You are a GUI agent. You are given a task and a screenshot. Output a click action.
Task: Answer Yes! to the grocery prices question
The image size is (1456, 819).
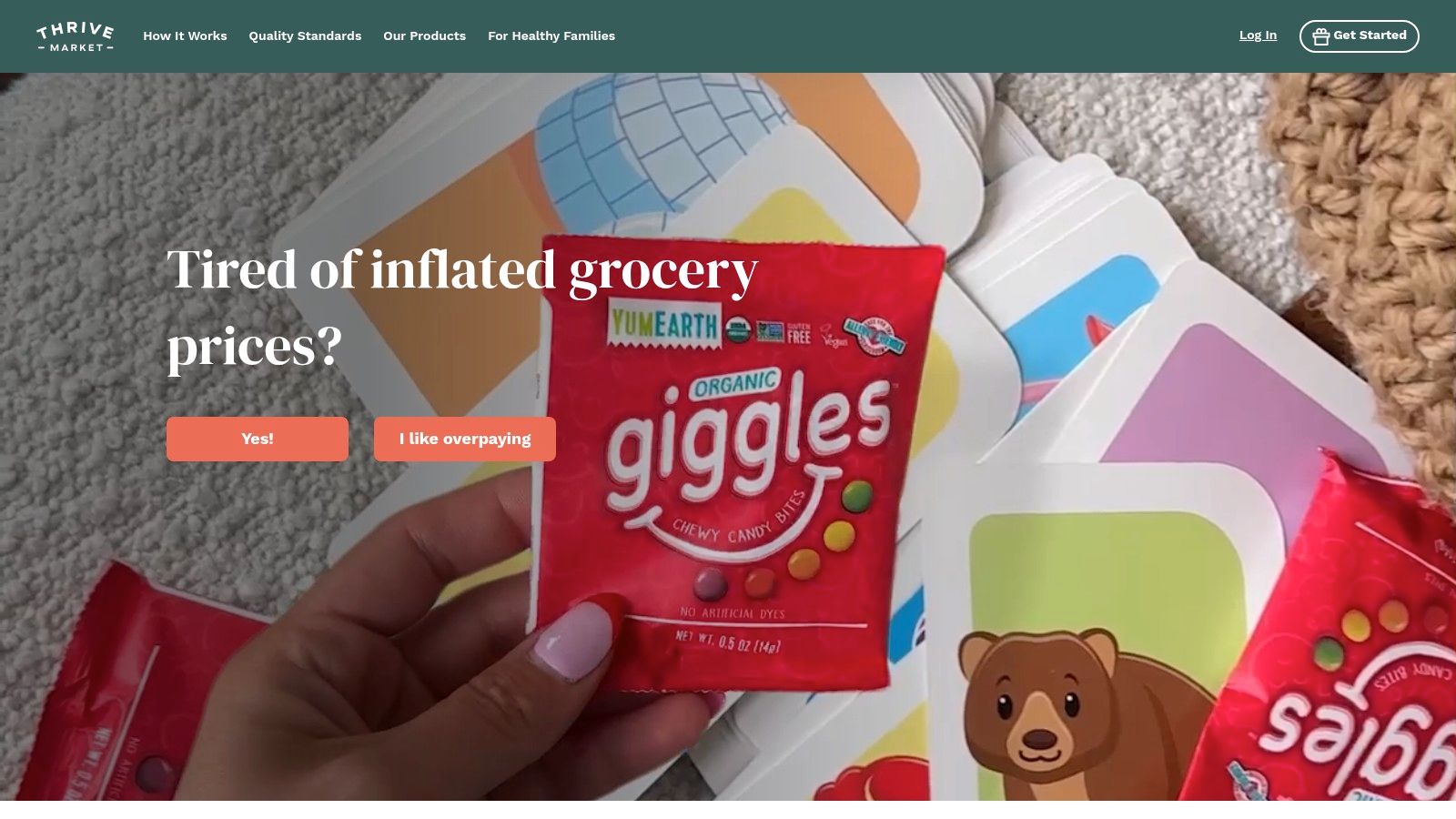(x=258, y=439)
